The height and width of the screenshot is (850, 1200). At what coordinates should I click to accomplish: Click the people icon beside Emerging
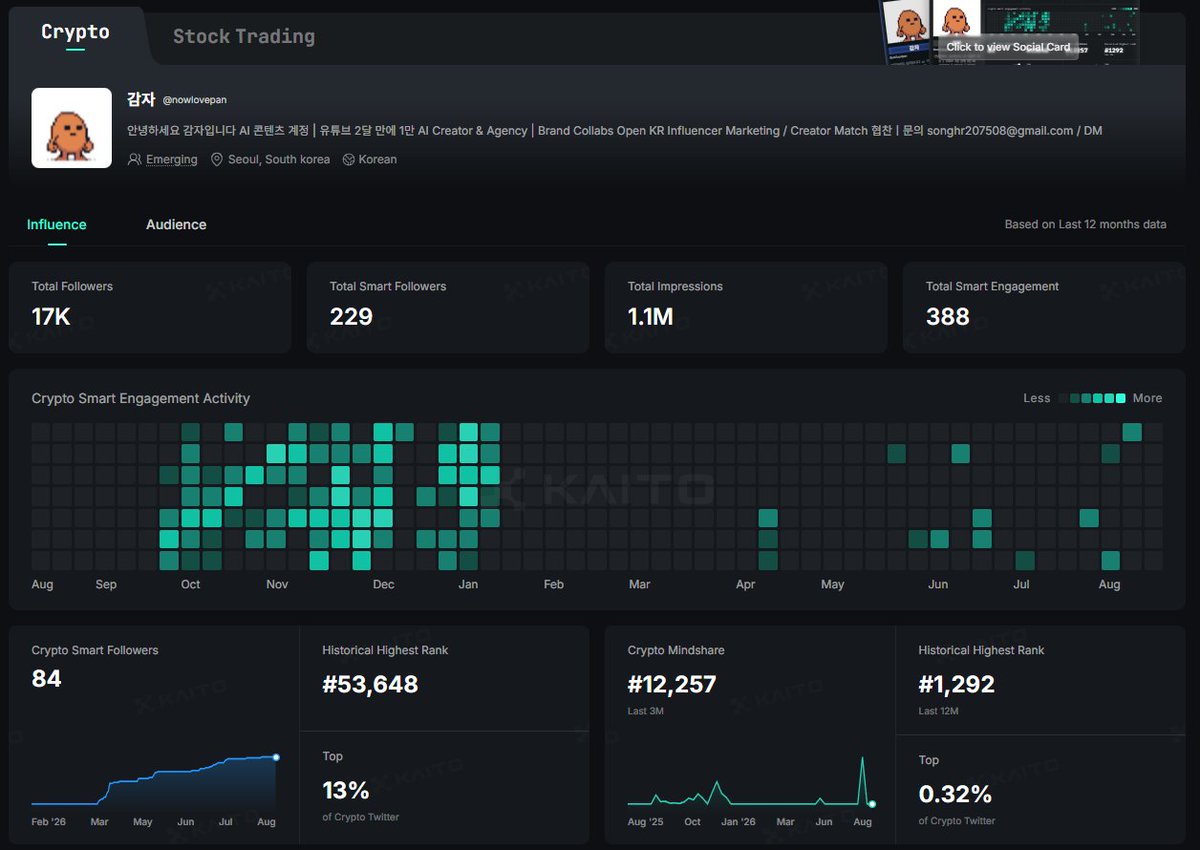click(135, 159)
